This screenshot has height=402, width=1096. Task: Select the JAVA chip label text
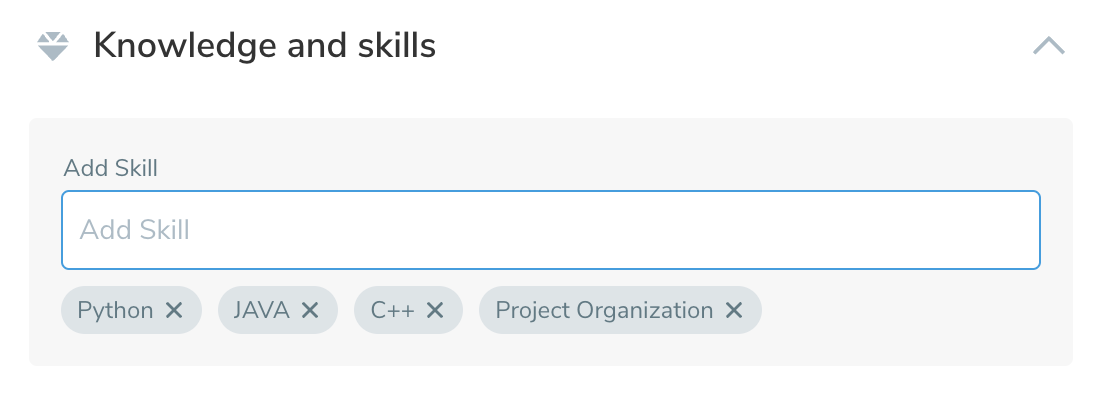point(261,310)
